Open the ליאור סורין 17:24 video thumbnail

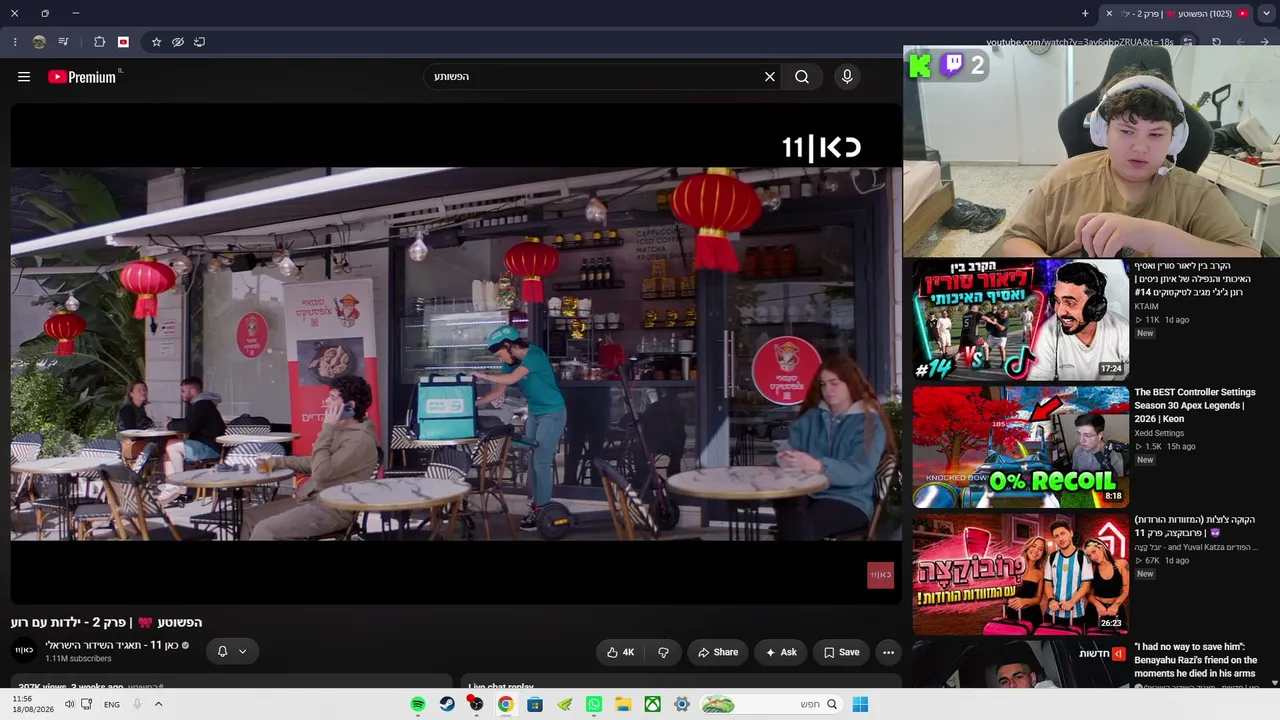point(1020,320)
